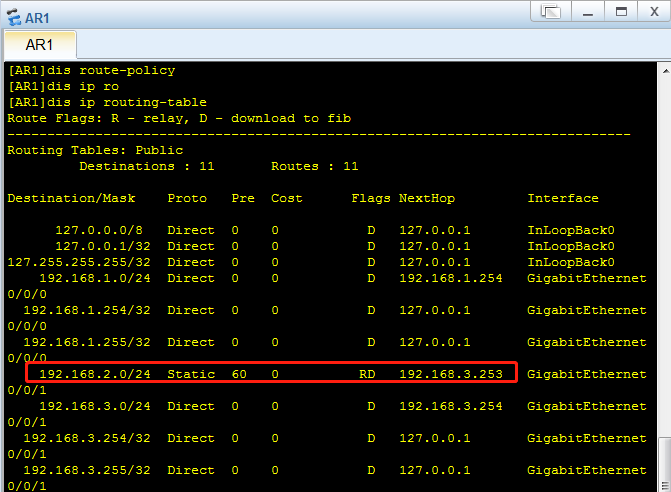The height and width of the screenshot is (492, 671).
Task: Click GigabitEthernet in the 192.168.2.0/24 row
Action: coord(587,374)
